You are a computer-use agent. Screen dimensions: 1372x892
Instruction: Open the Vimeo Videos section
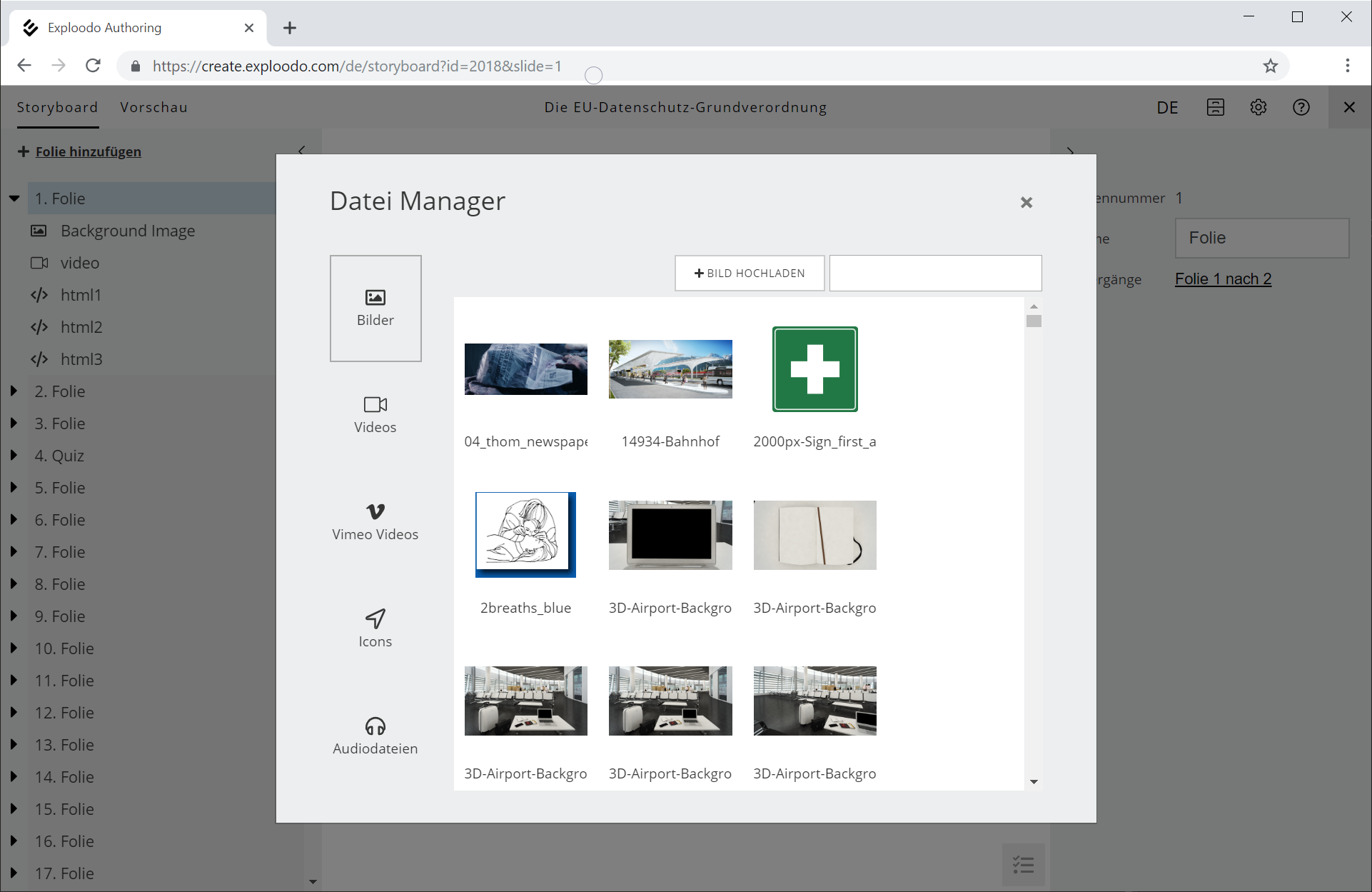coord(375,522)
